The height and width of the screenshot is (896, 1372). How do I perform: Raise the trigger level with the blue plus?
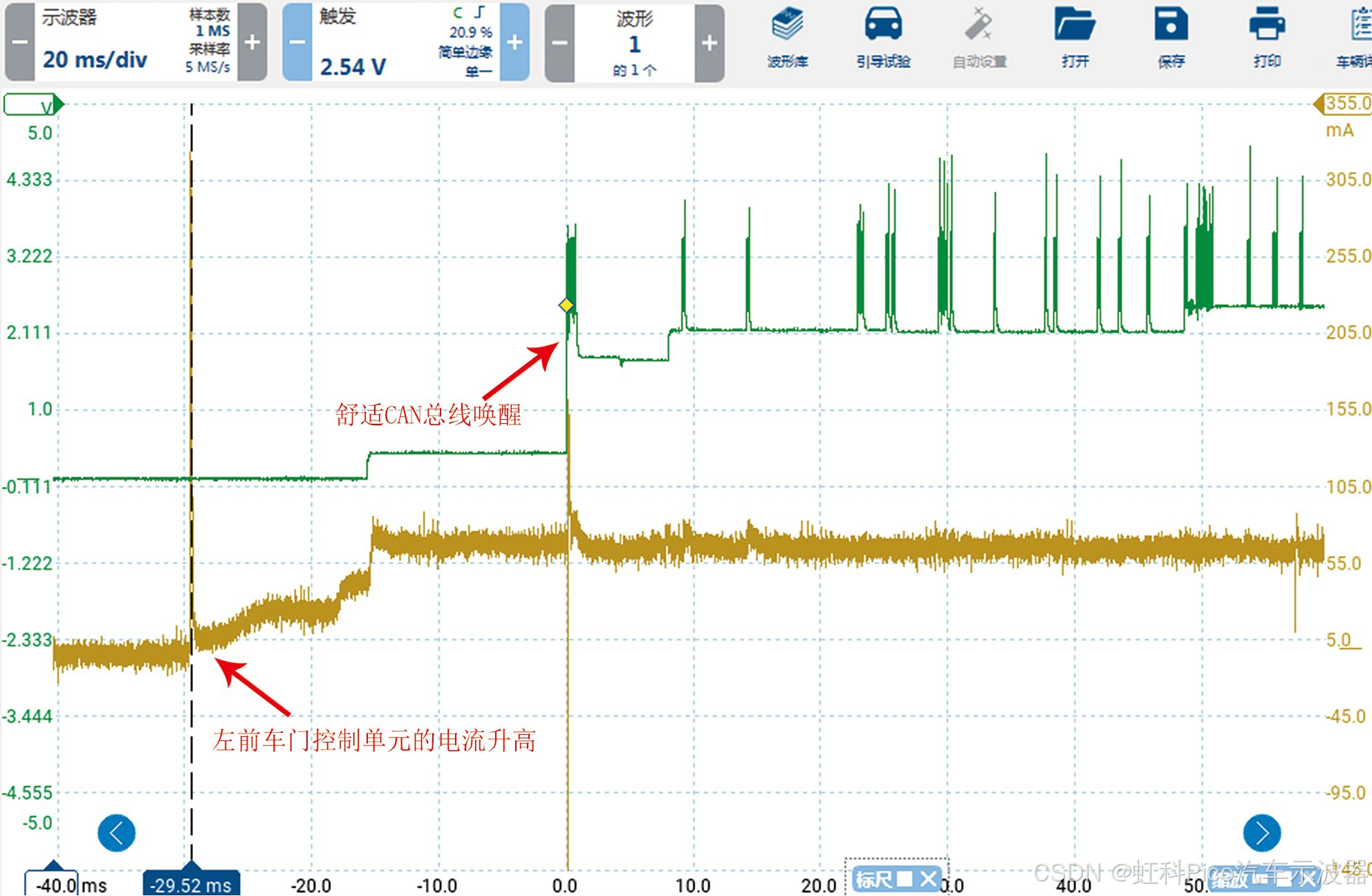click(514, 43)
